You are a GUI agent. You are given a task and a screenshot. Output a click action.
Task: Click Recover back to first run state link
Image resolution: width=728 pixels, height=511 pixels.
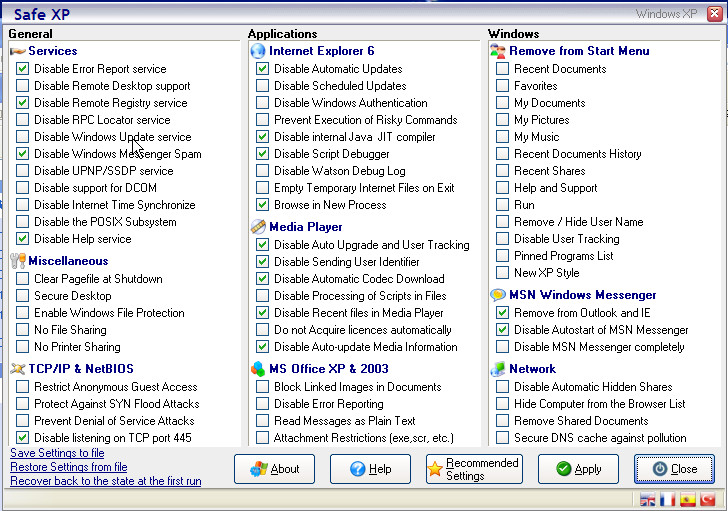point(106,481)
